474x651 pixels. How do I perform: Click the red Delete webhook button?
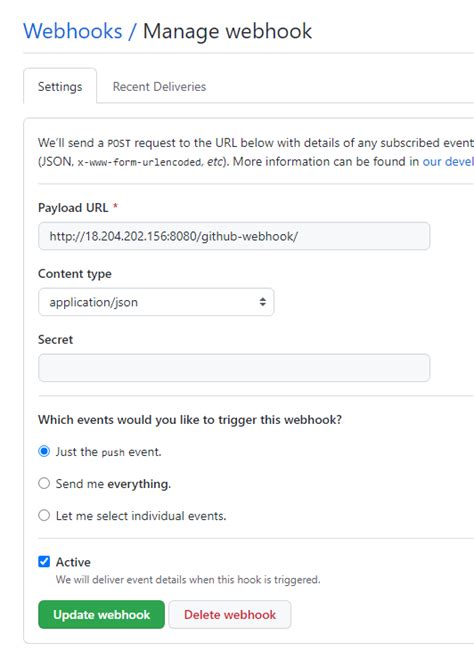pyautogui.click(x=230, y=614)
